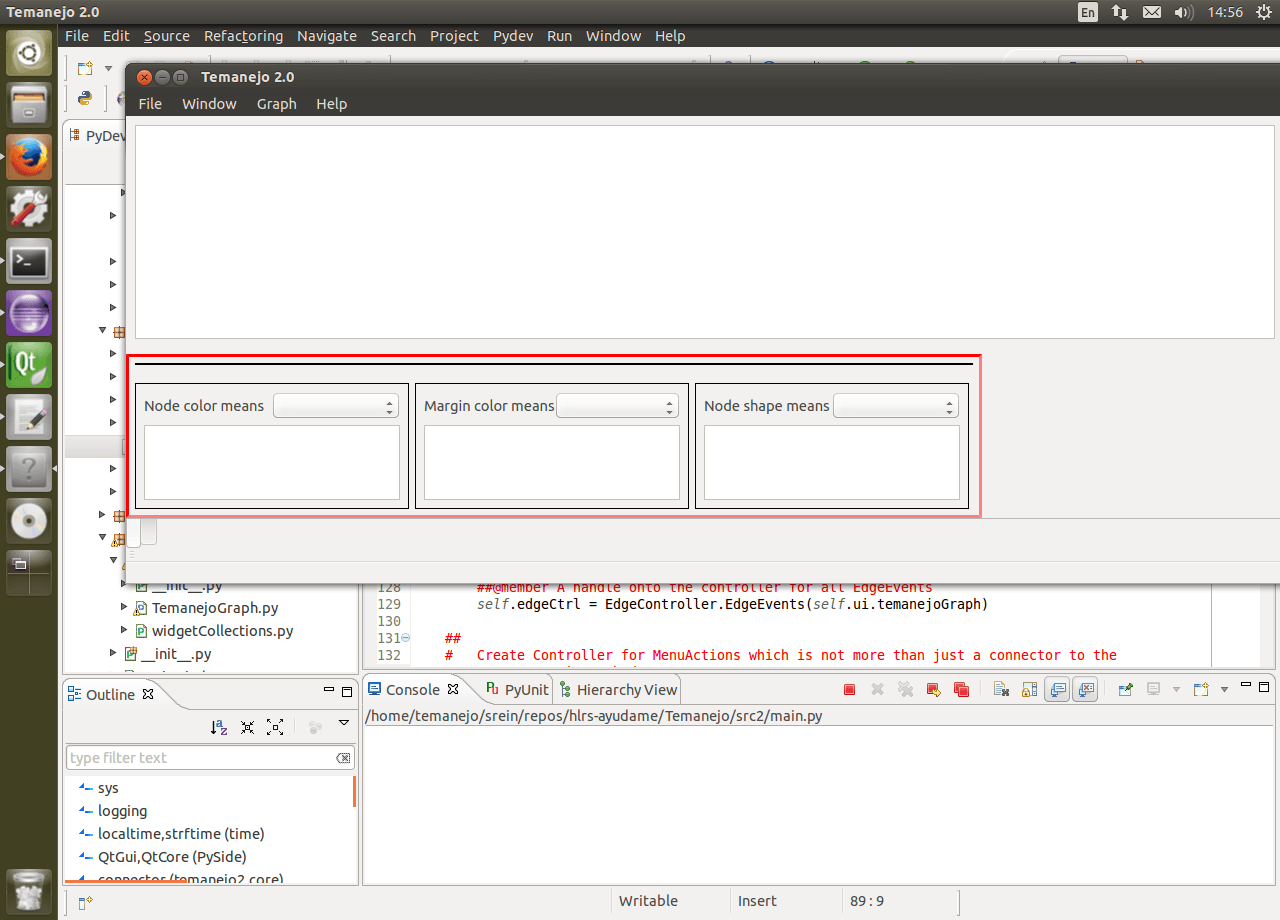Open Display Selected Console dropdown arrow
The height and width of the screenshot is (920, 1280).
click(x=1175, y=689)
